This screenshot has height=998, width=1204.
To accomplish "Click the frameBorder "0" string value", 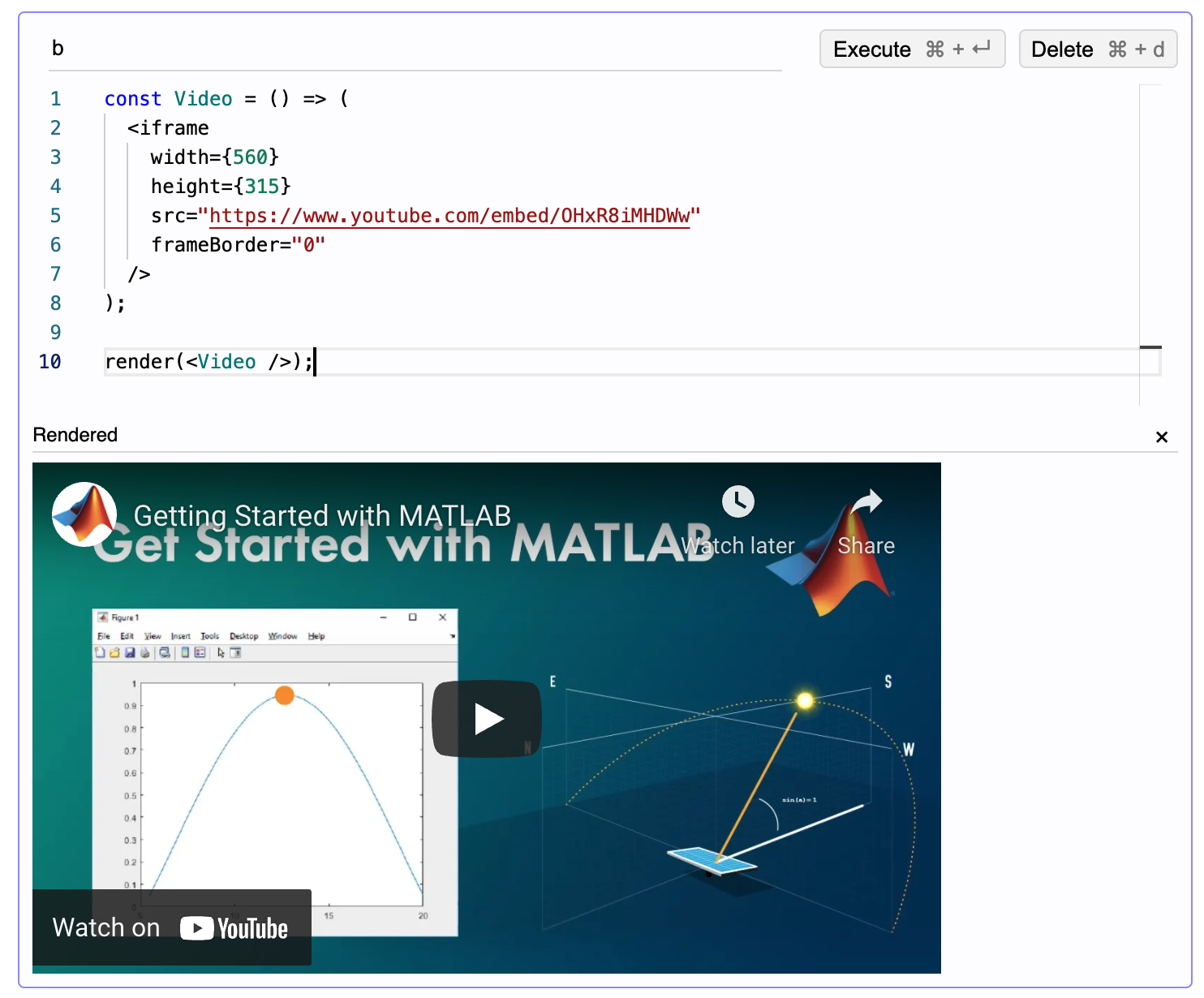I will tap(308, 245).
